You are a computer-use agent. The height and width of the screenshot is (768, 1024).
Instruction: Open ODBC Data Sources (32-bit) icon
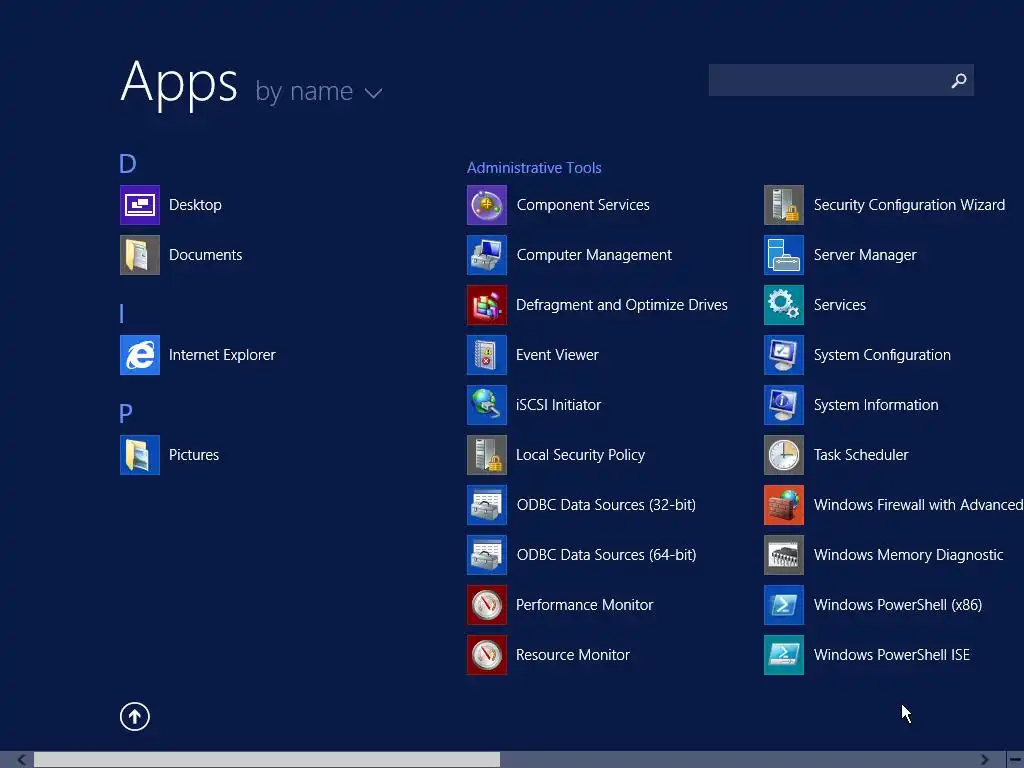(x=487, y=505)
